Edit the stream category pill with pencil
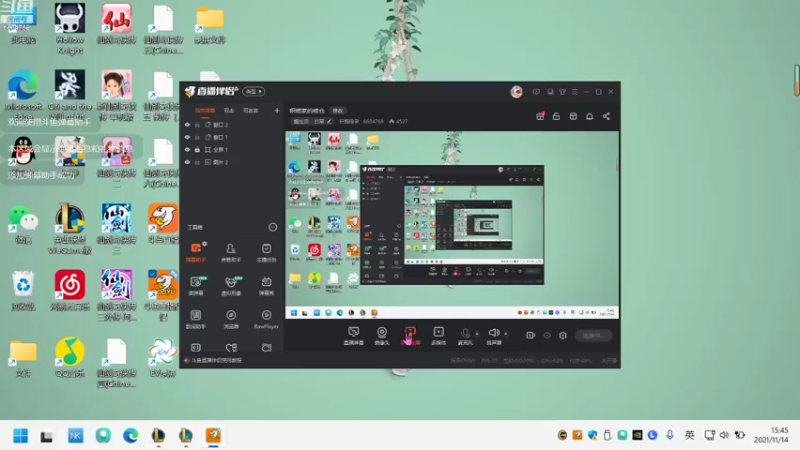Image resolution: width=800 pixels, height=450 pixels. point(313,121)
